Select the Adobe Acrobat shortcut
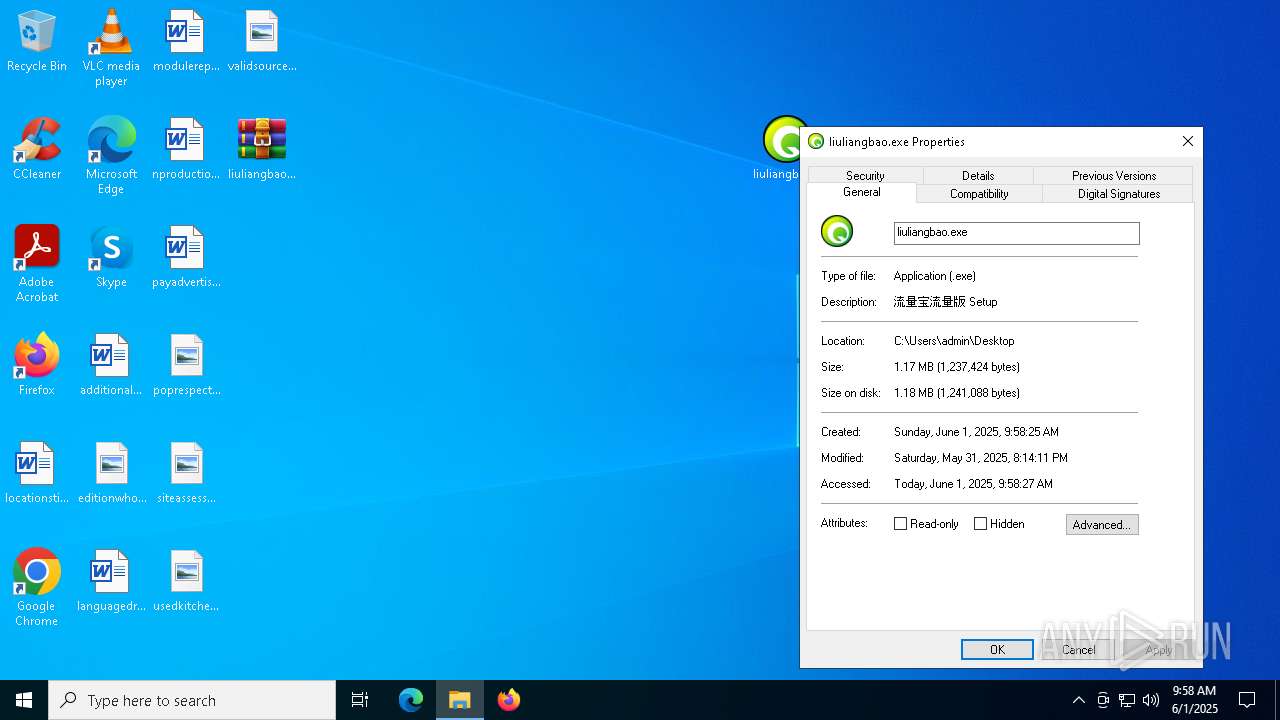 click(37, 263)
